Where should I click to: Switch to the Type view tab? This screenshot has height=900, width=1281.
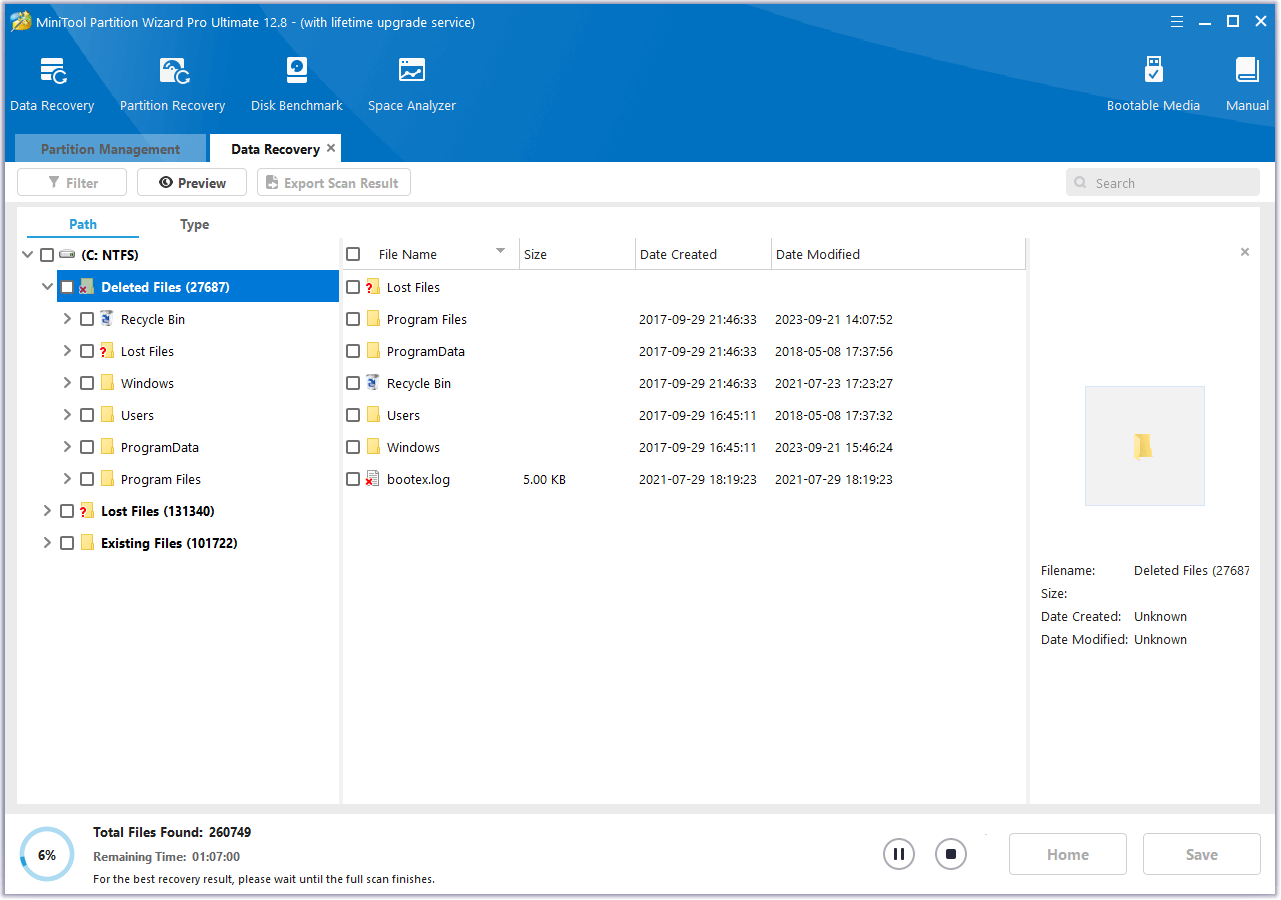click(x=194, y=224)
